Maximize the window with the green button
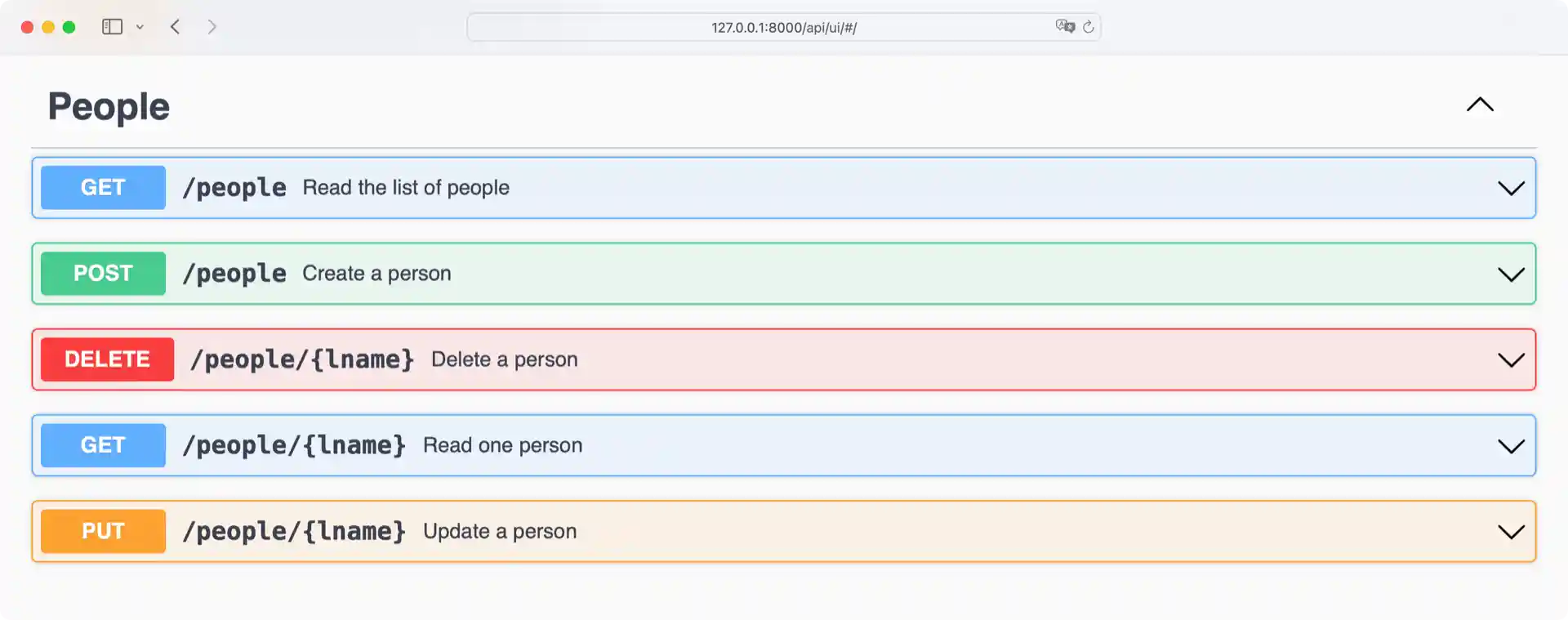 [x=69, y=27]
